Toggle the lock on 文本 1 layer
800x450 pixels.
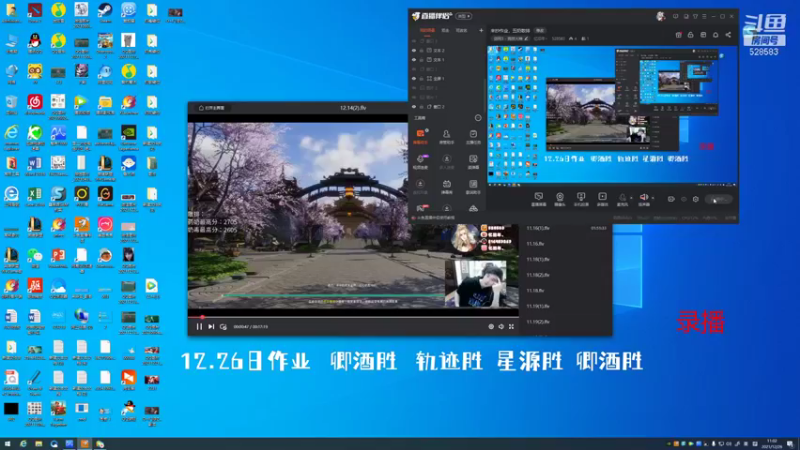(421, 60)
